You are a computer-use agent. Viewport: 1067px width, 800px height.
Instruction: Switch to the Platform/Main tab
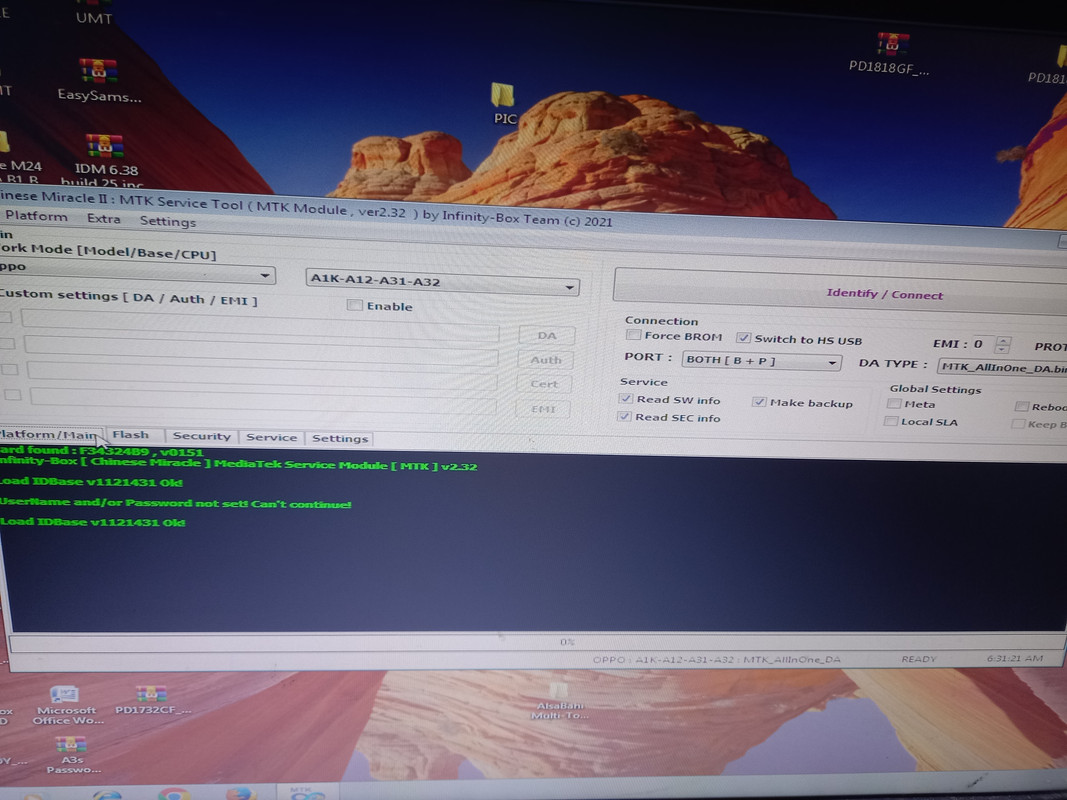[49, 434]
